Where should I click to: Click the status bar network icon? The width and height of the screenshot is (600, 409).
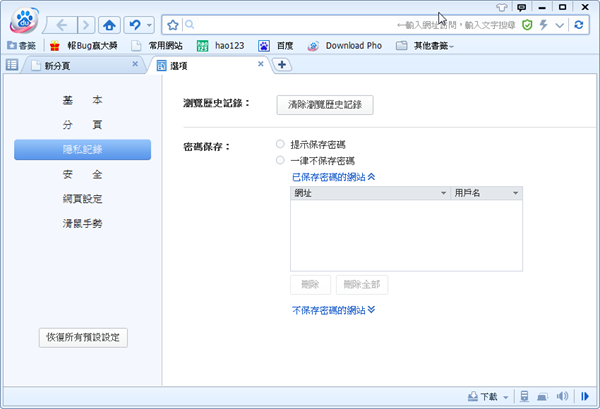[542, 397]
